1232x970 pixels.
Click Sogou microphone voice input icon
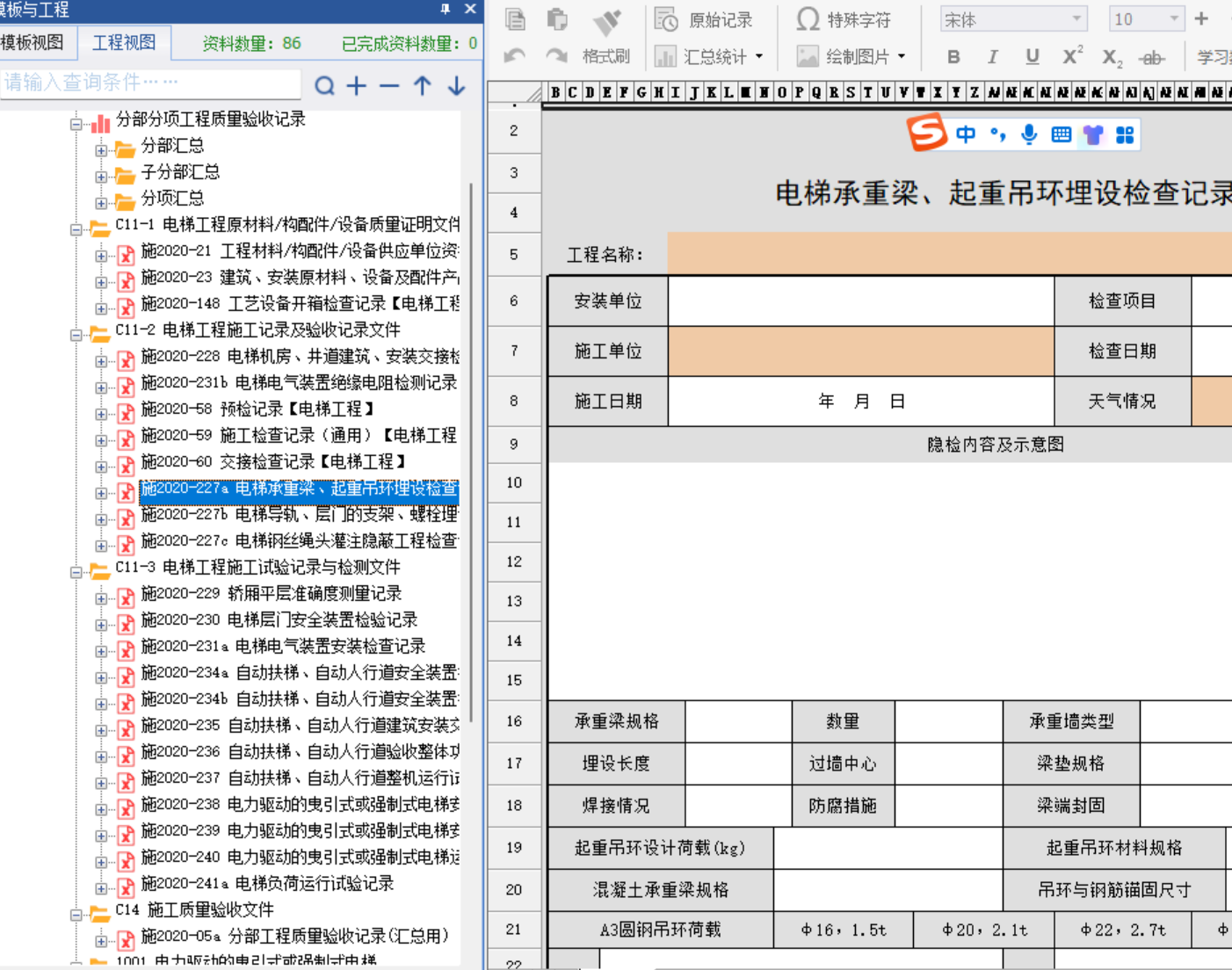point(1029,134)
